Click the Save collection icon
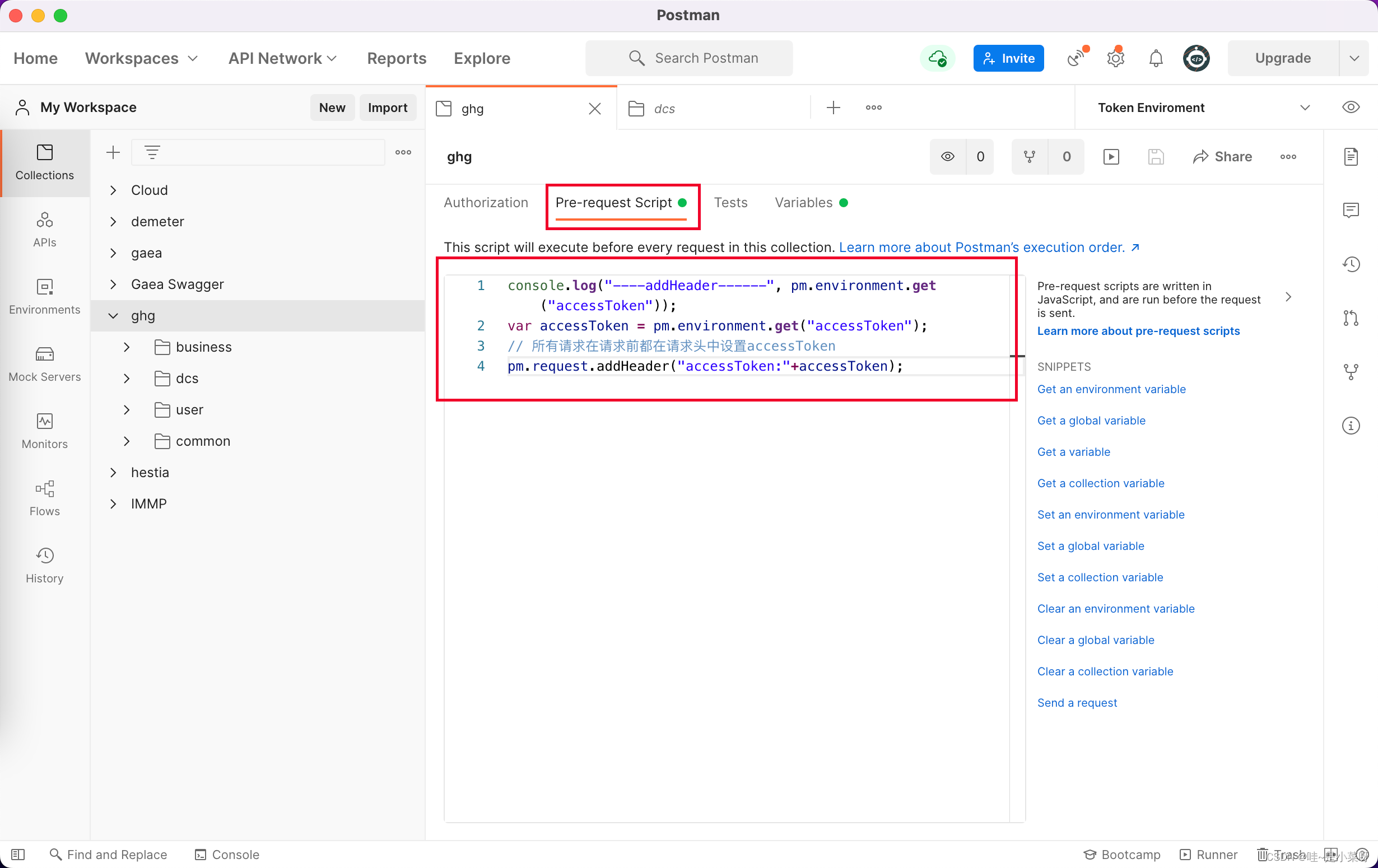Screen dimensions: 1378x868 (x=1156, y=157)
